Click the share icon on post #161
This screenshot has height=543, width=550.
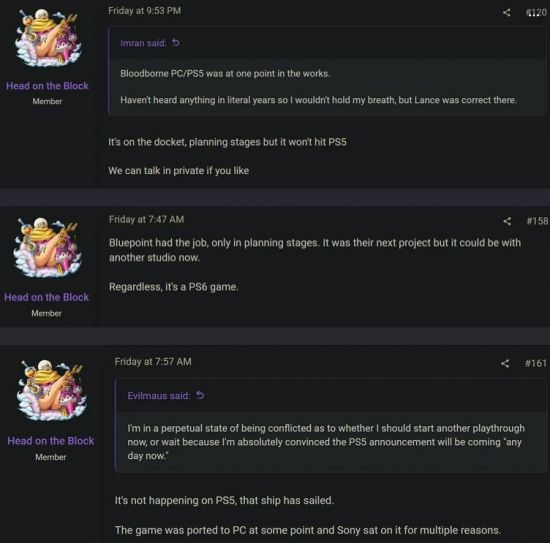pyautogui.click(x=505, y=363)
